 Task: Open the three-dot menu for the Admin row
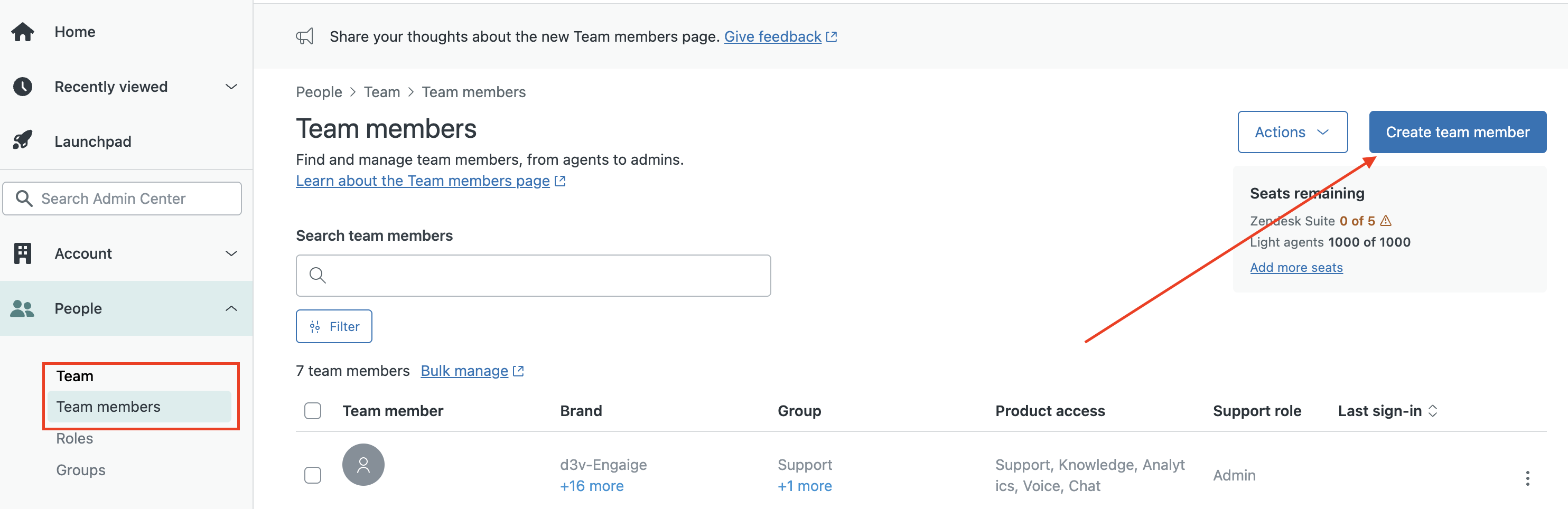(1527, 478)
